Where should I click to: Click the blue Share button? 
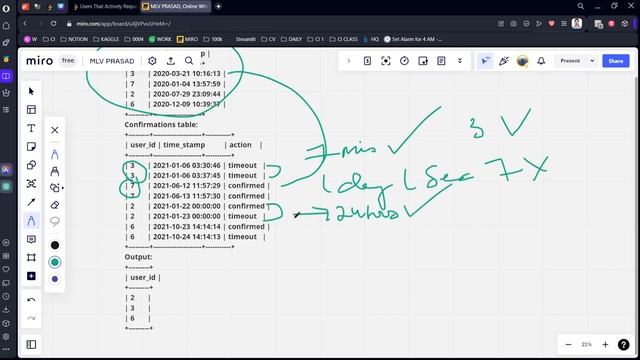pyautogui.click(x=616, y=61)
